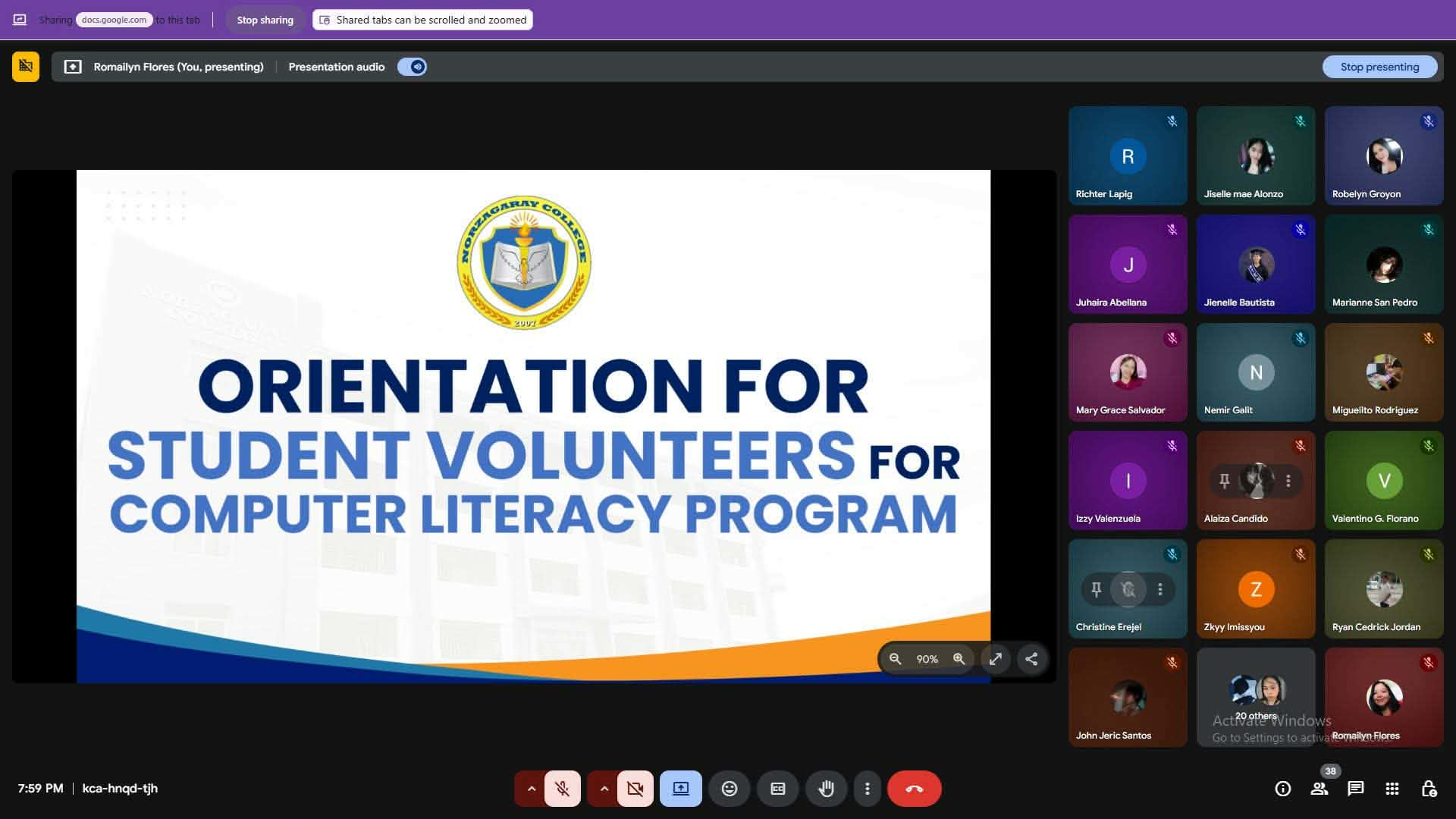
Task: Select Mary Grace Salvador's tile
Action: [1128, 372]
